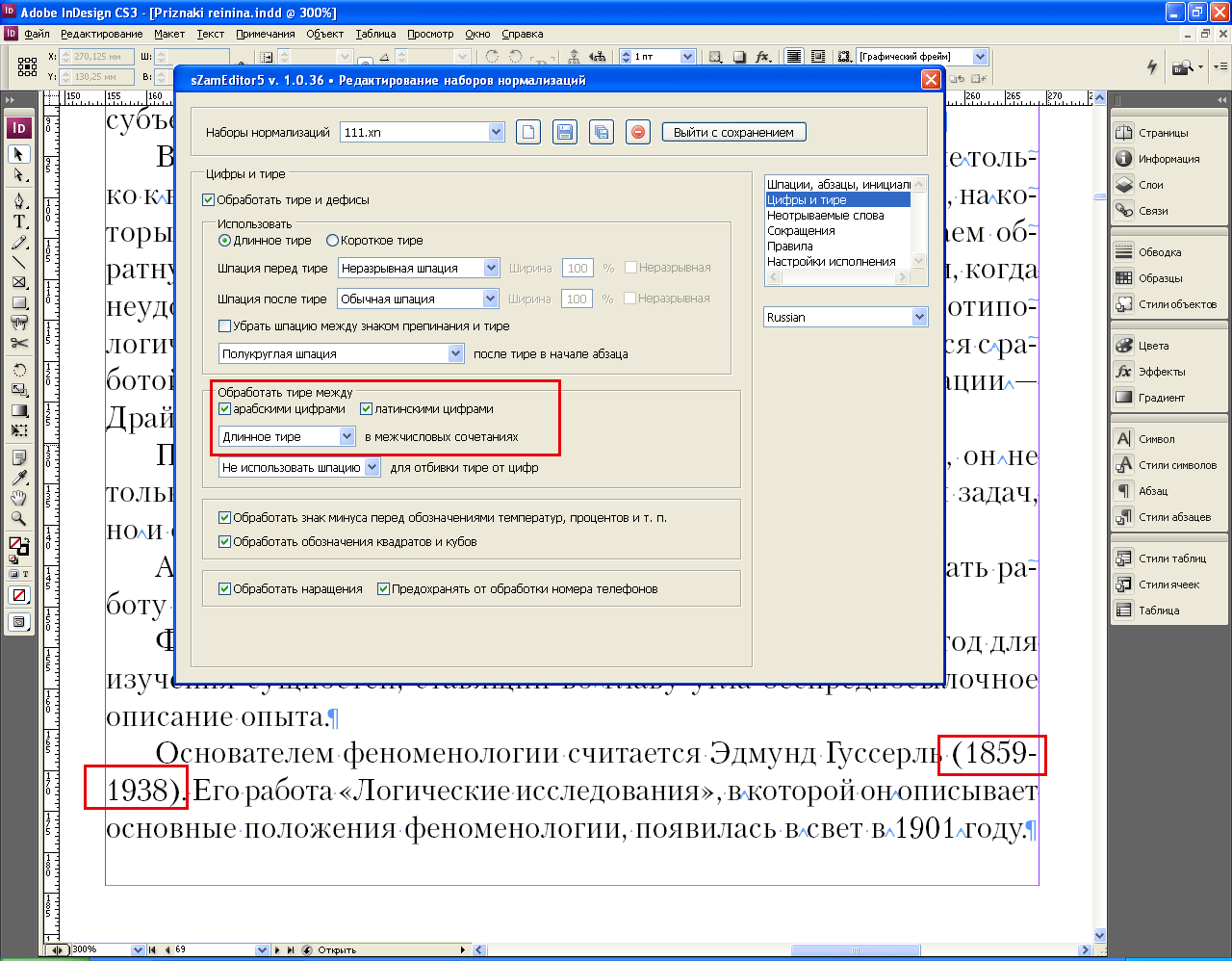The width and height of the screenshot is (1232, 961).
Task: Open the Эффекты panel
Action: coord(1162,372)
